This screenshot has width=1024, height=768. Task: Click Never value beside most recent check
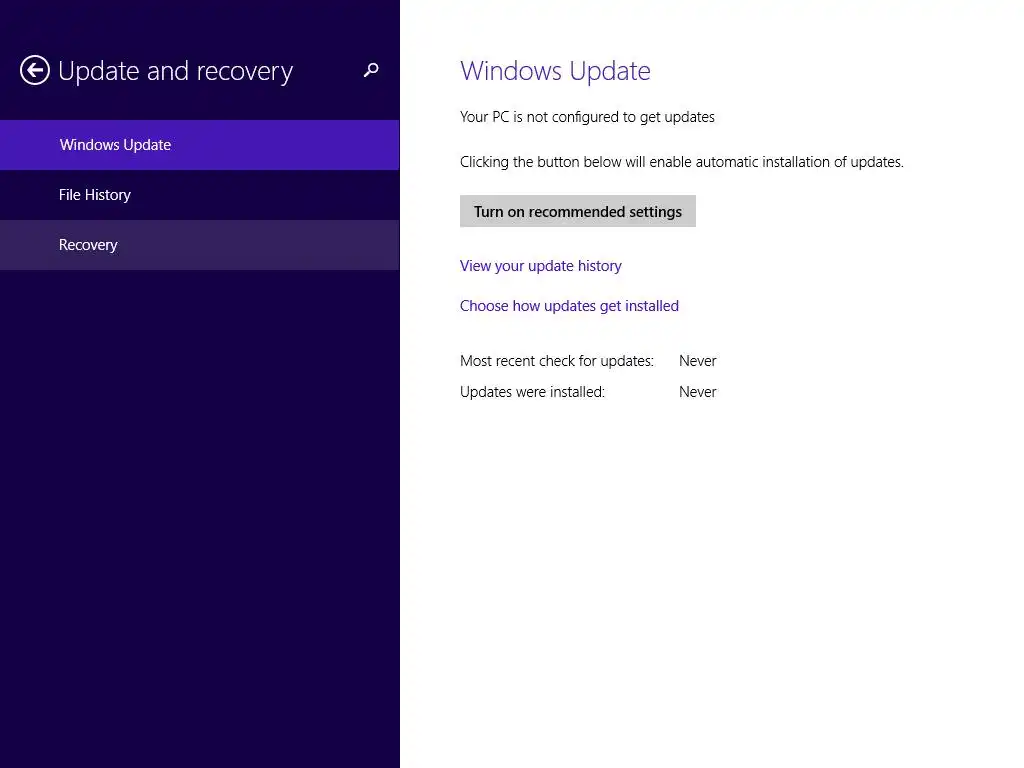[697, 360]
